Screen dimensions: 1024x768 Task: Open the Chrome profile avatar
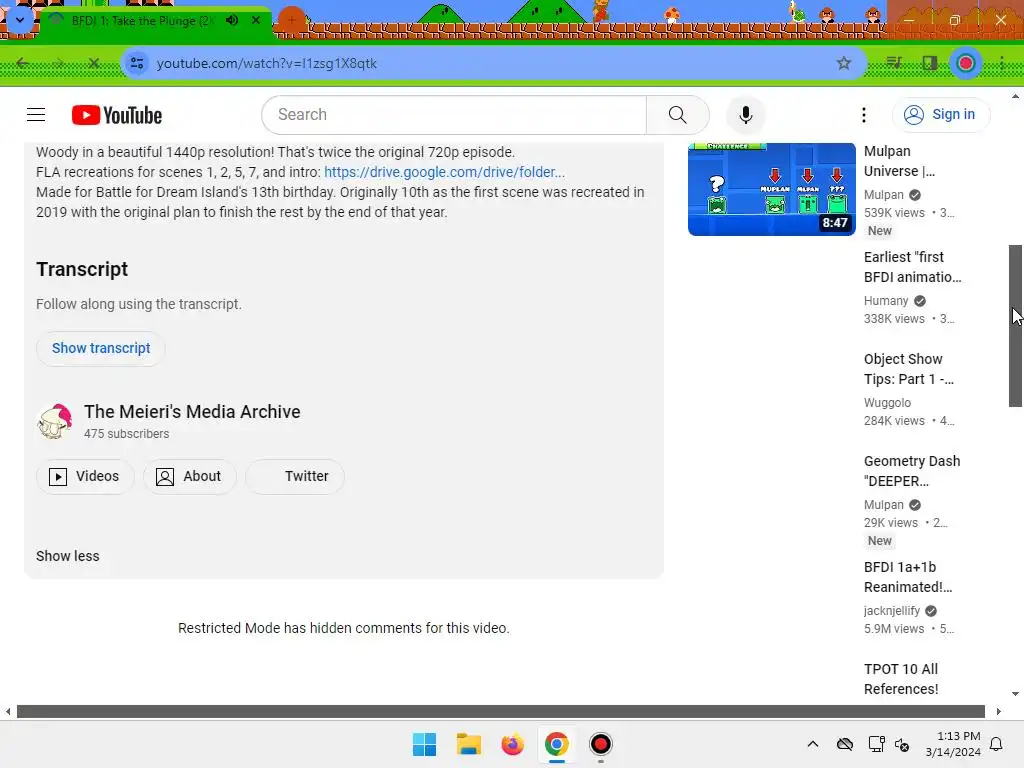[x=966, y=63]
